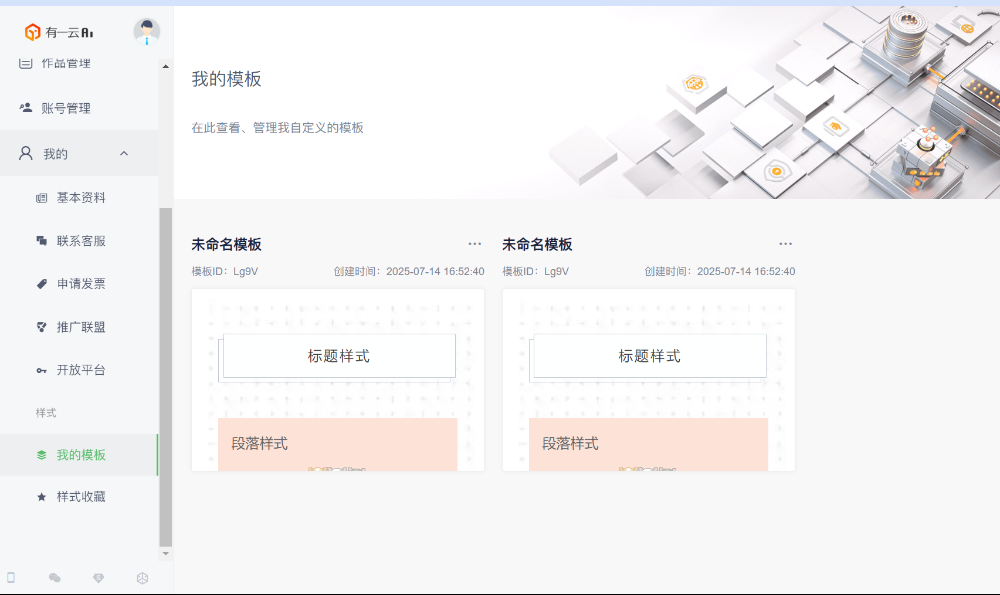Click the sidebar scrollbar up arrow
This screenshot has height=595, width=1000.
point(166,66)
